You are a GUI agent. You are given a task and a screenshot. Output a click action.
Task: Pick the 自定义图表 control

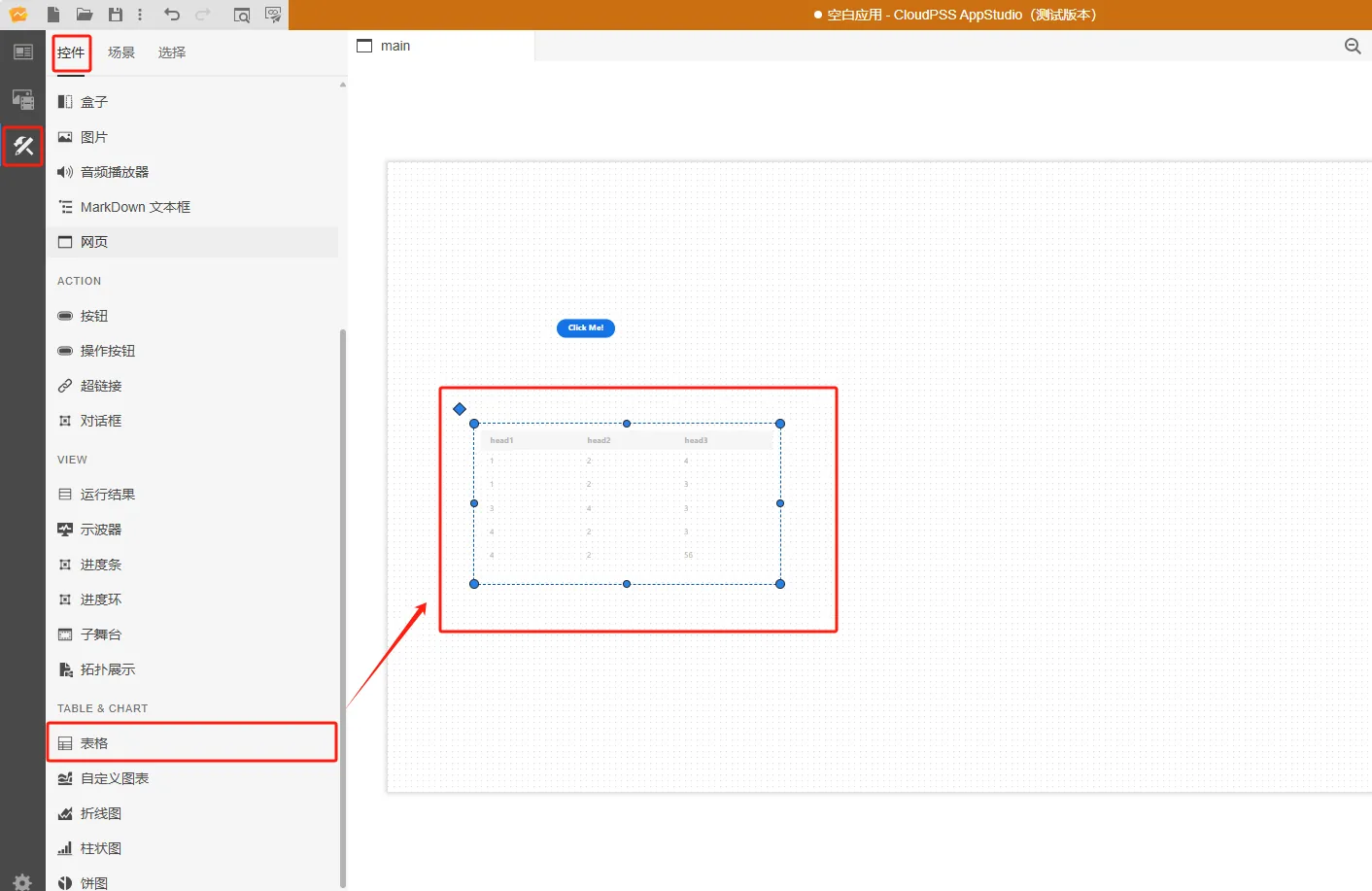click(192, 778)
